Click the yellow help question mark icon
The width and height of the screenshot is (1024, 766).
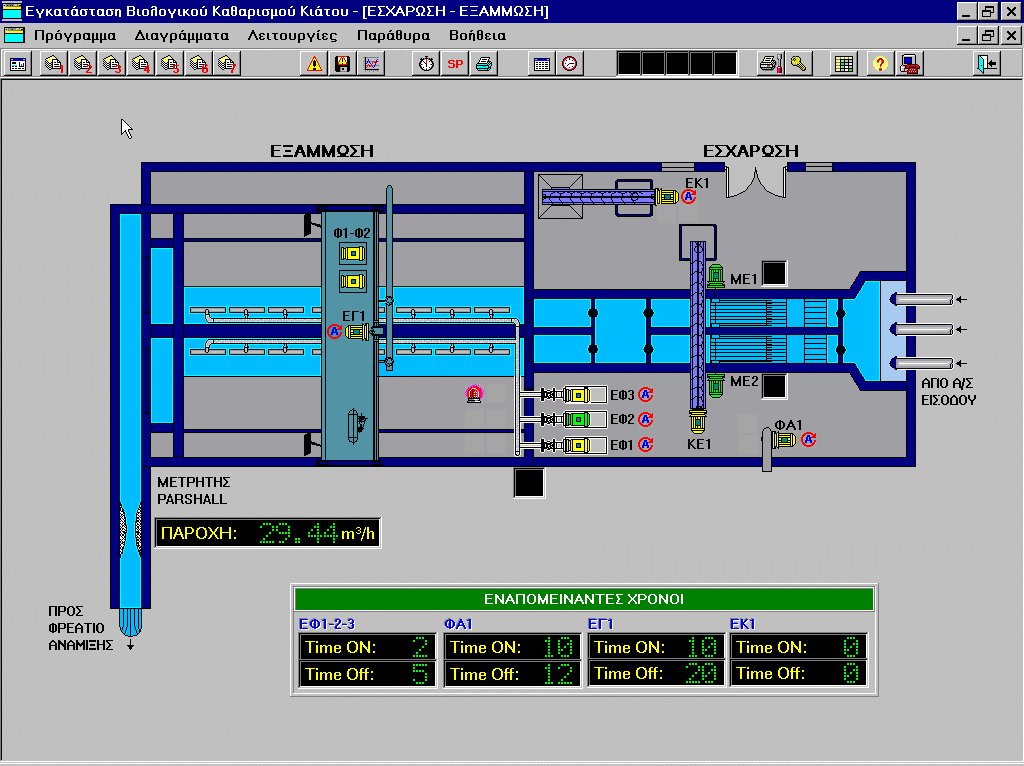coord(880,64)
